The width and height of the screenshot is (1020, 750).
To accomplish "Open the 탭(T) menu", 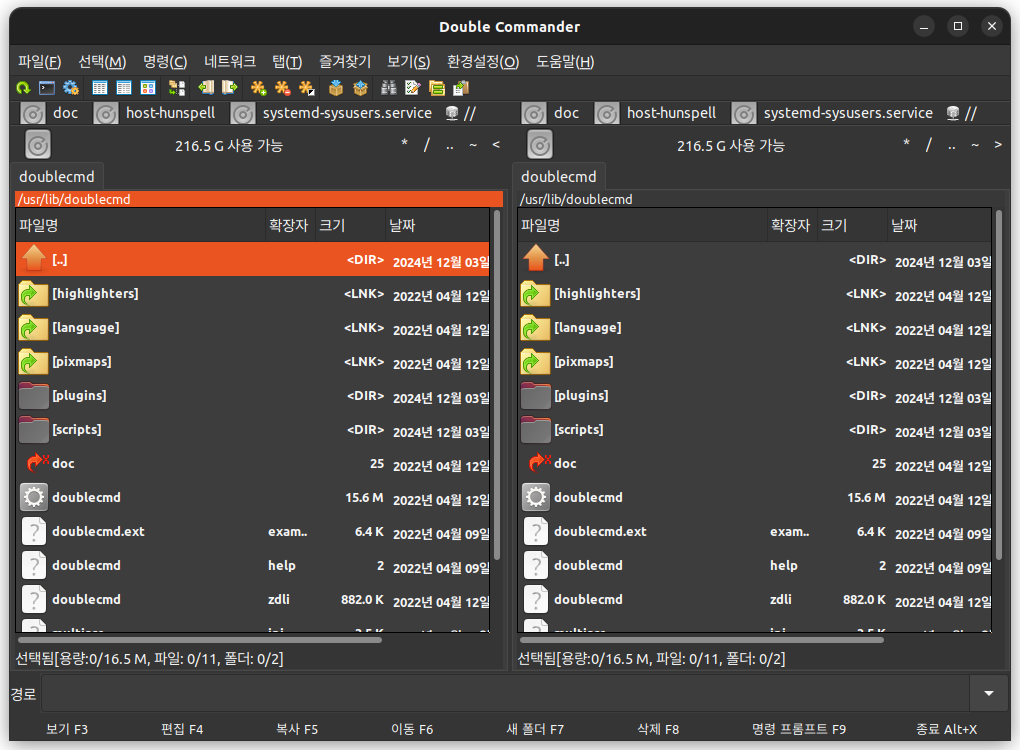I will click(287, 62).
